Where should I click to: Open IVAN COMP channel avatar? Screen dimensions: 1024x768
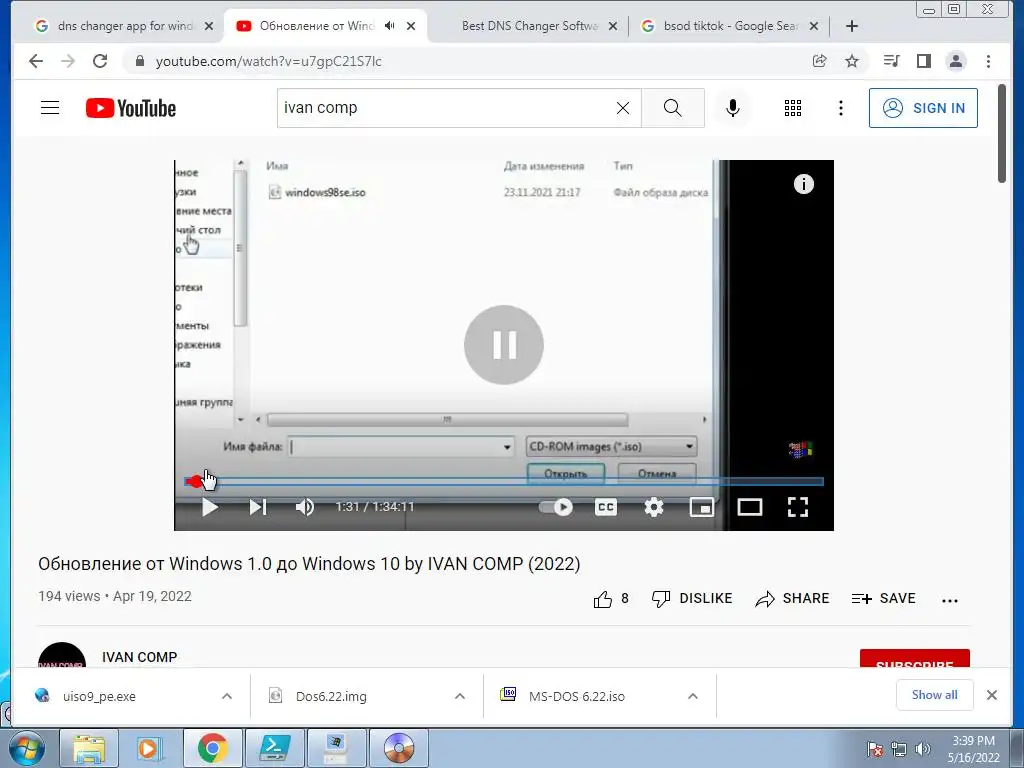point(62,655)
